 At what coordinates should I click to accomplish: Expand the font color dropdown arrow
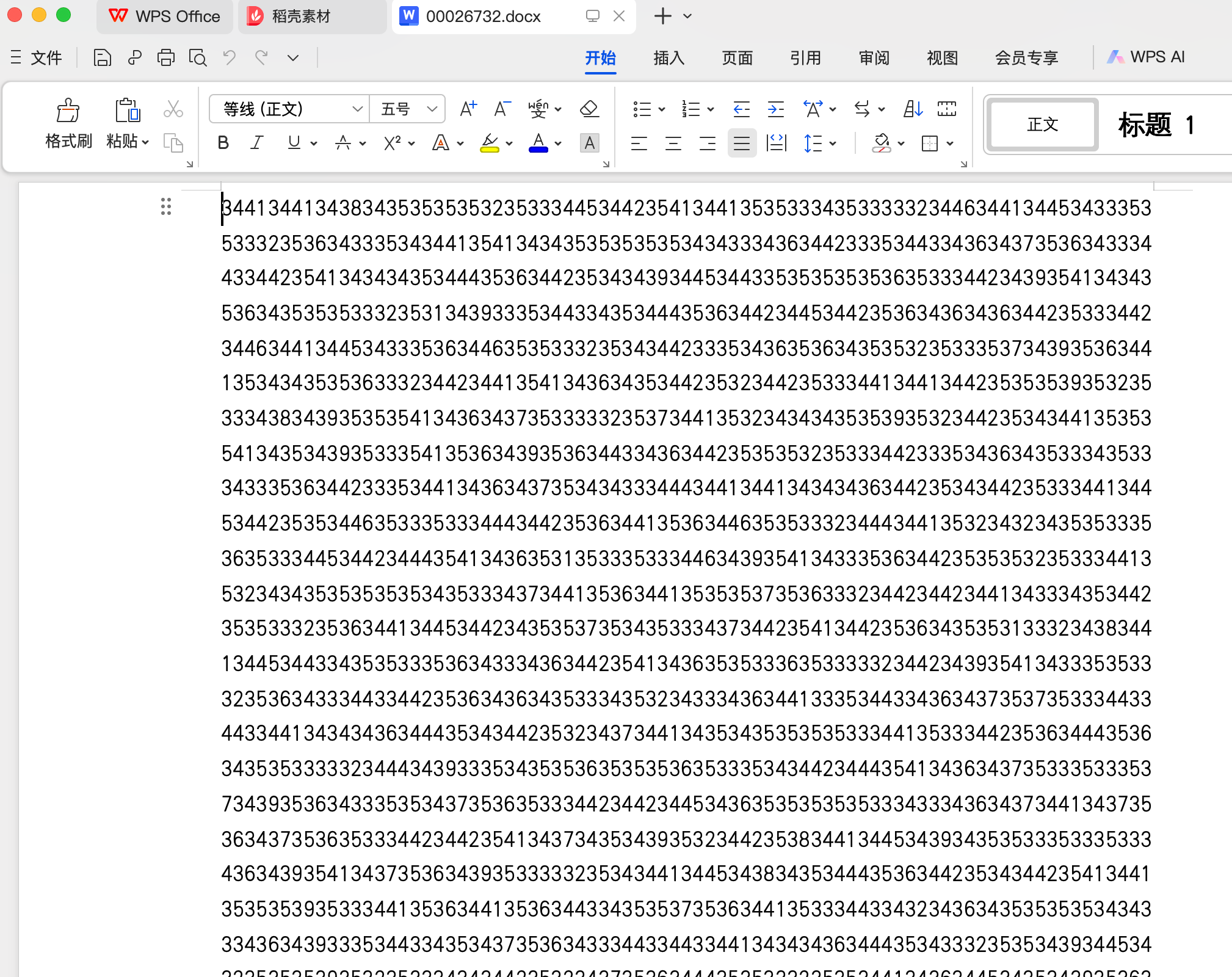[558, 143]
